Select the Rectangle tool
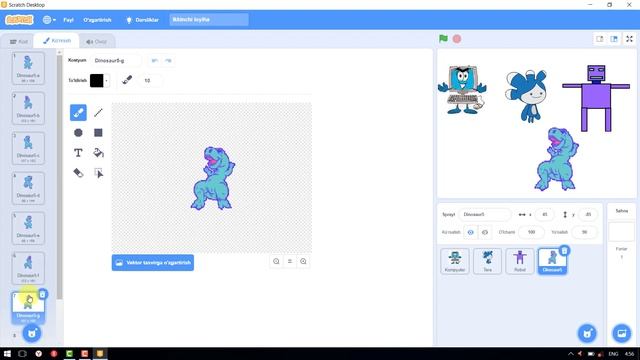This screenshot has height=360, width=640. 98,133
